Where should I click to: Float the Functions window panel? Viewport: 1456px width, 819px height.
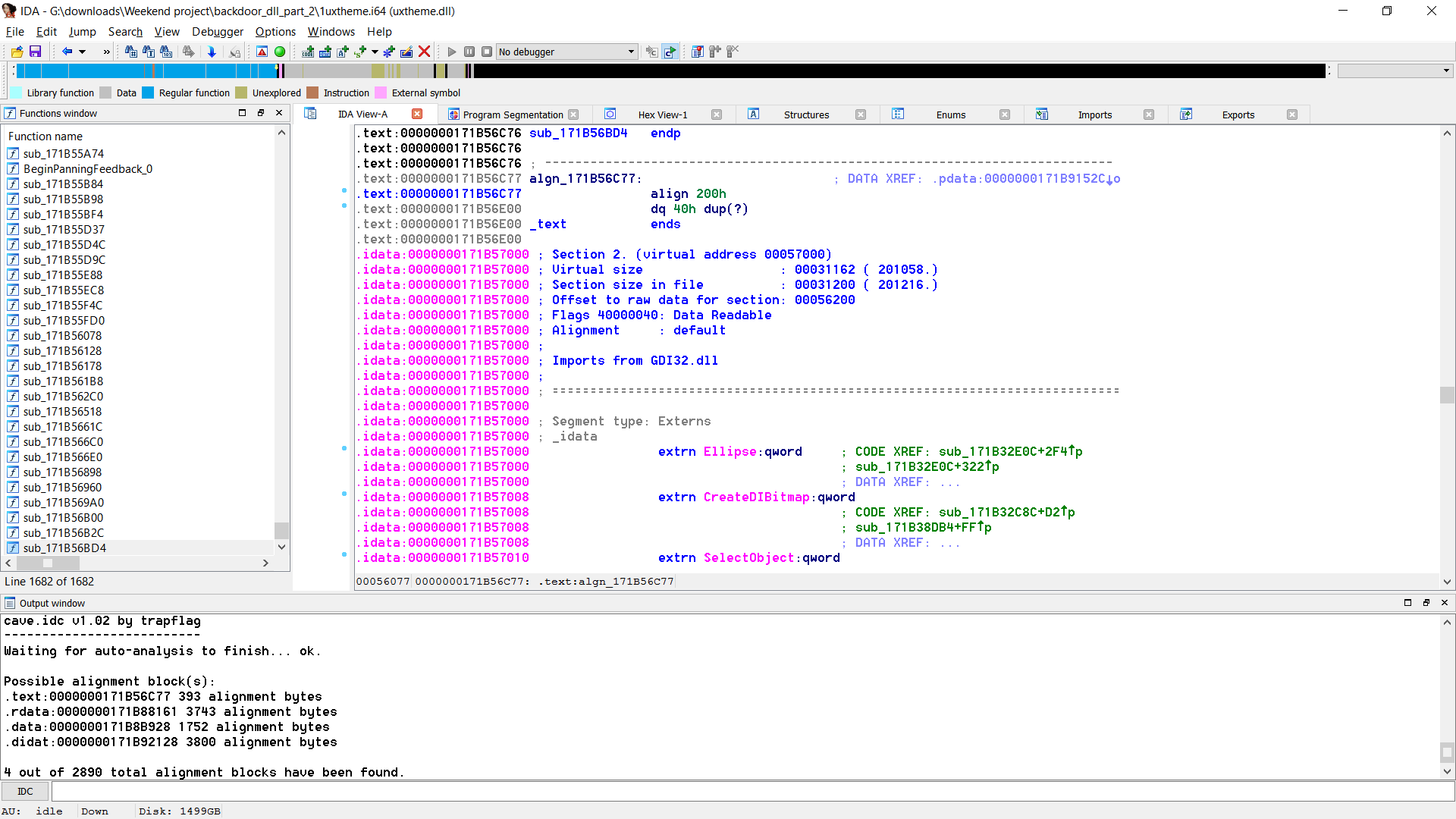point(261,113)
